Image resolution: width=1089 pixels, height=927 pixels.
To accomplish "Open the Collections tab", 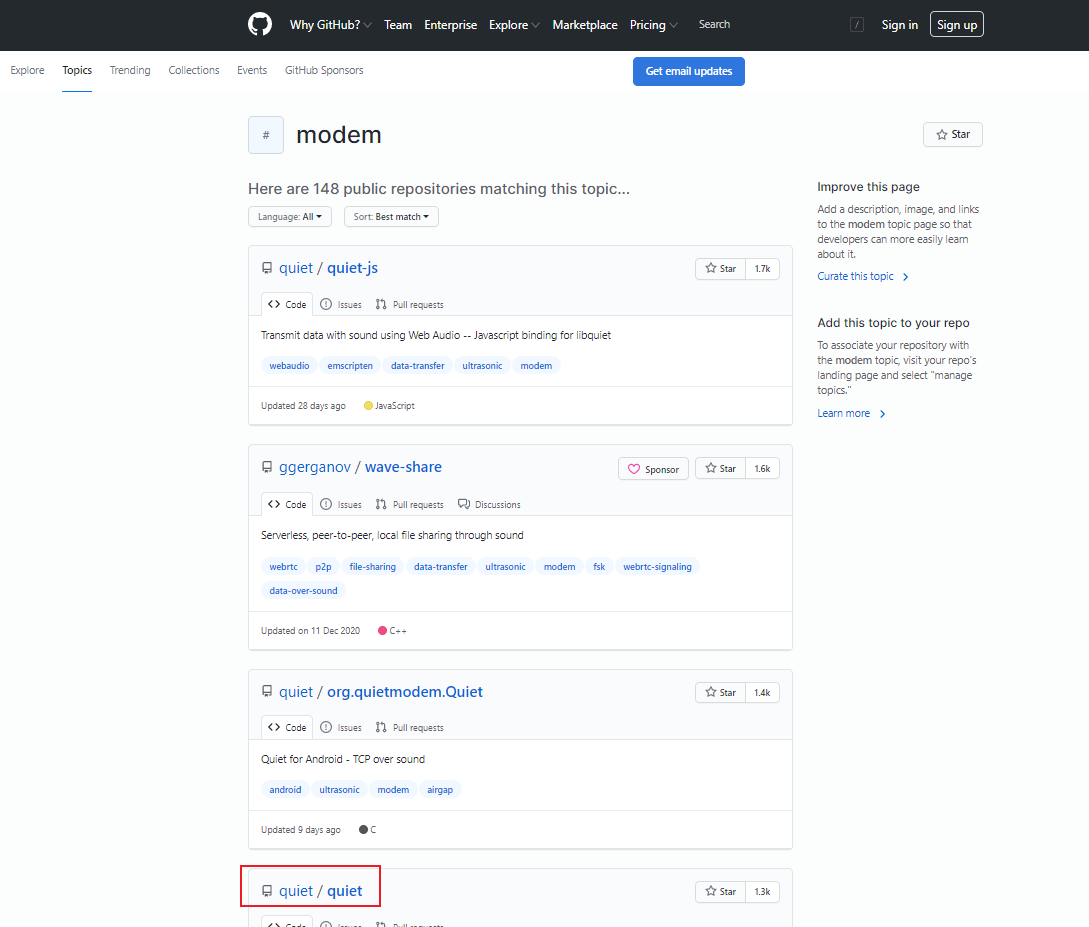I will 194,70.
